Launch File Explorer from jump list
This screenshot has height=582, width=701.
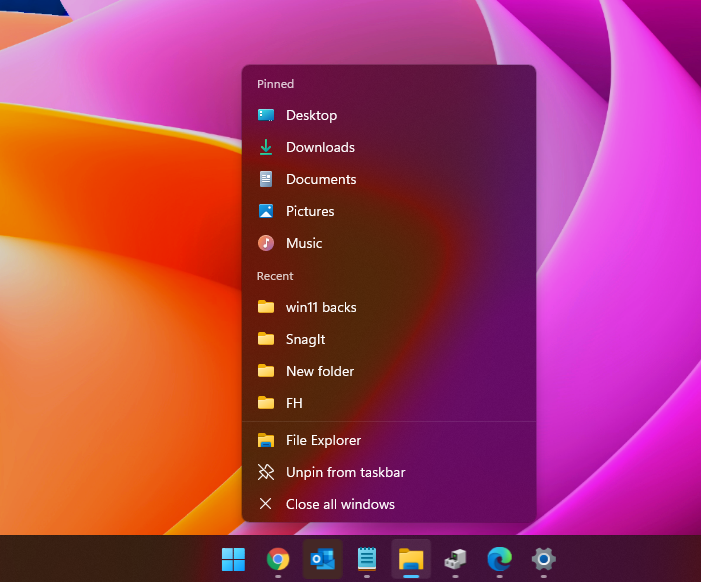coord(323,440)
